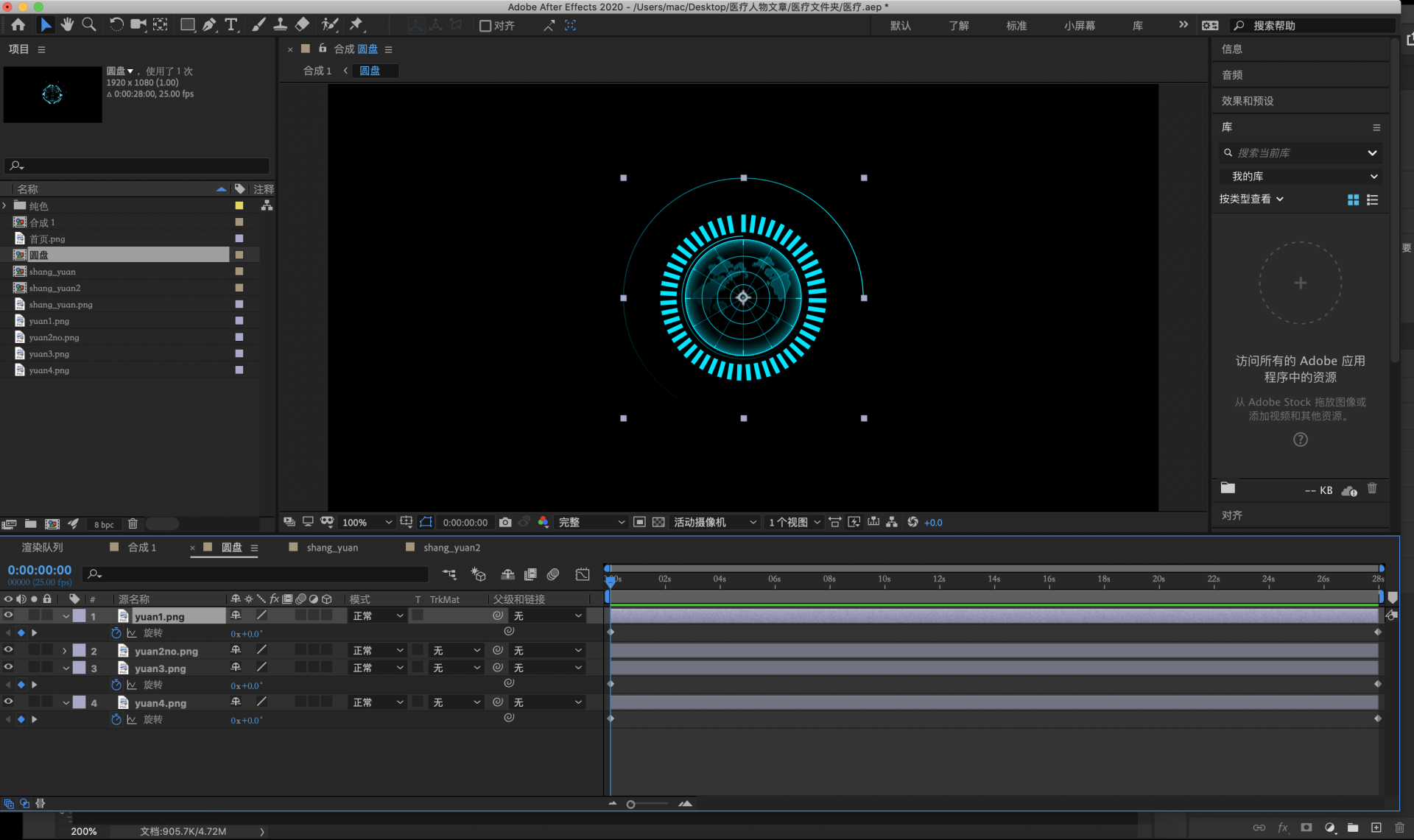
Task: Select the Pen tool
Action: pos(209,25)
